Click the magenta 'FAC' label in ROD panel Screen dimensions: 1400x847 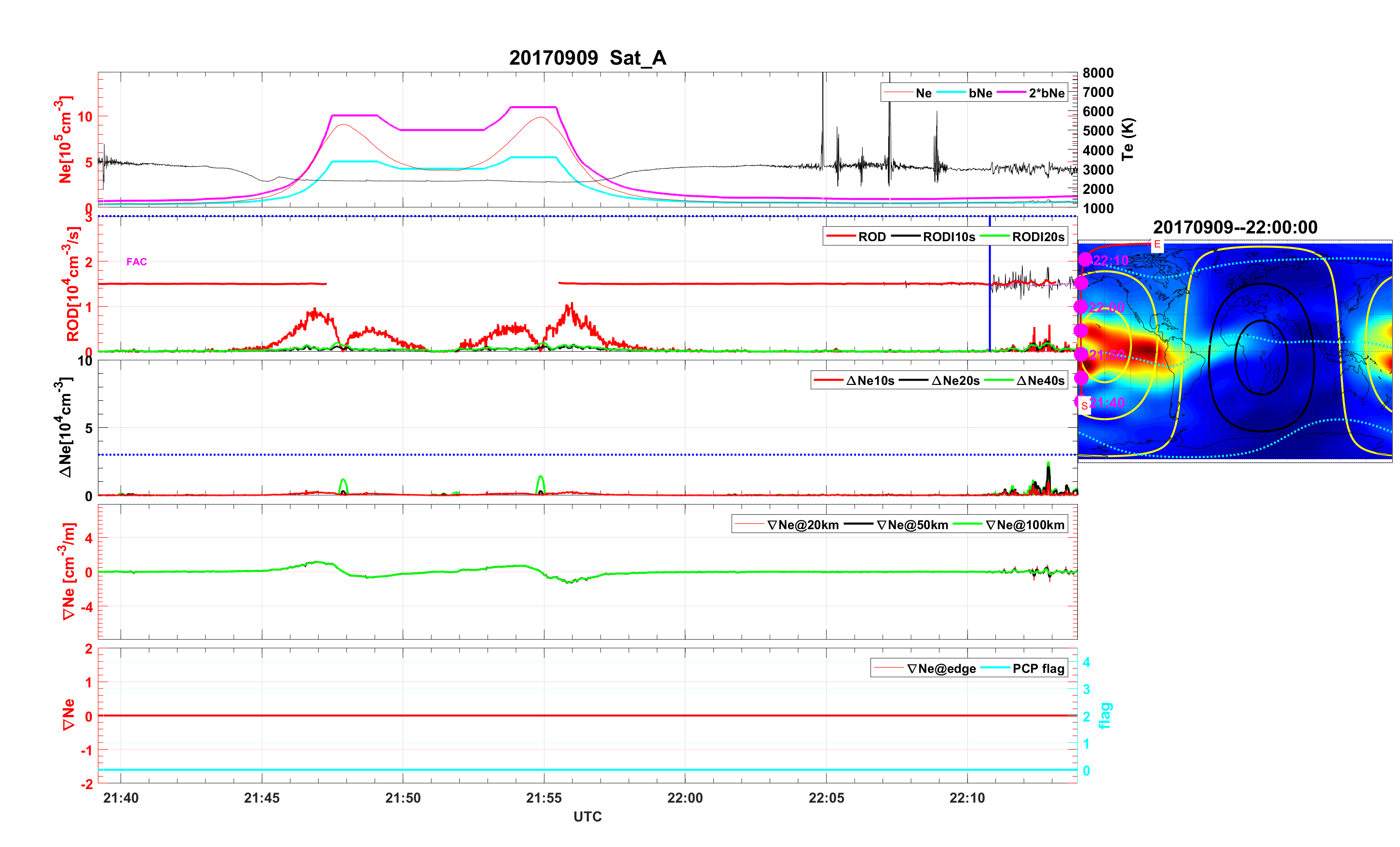136,261
